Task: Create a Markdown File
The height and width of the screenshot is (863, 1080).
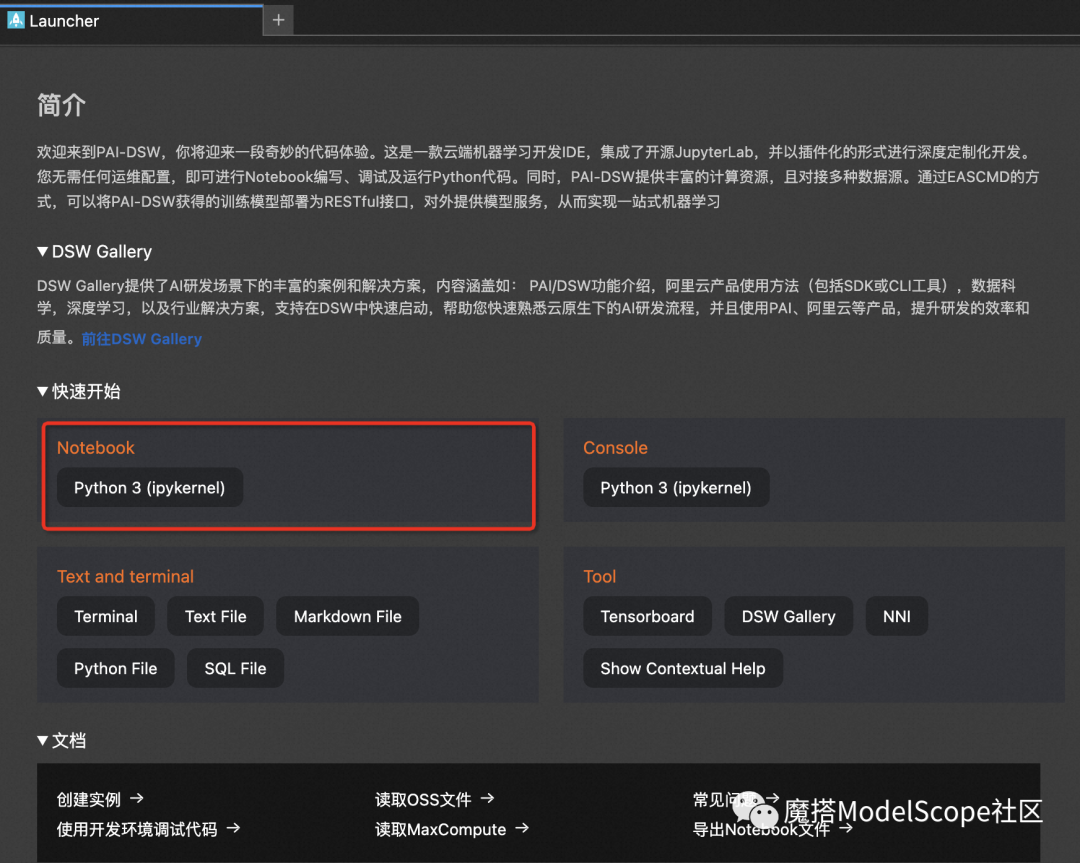Action: click(x=347, y=616)
